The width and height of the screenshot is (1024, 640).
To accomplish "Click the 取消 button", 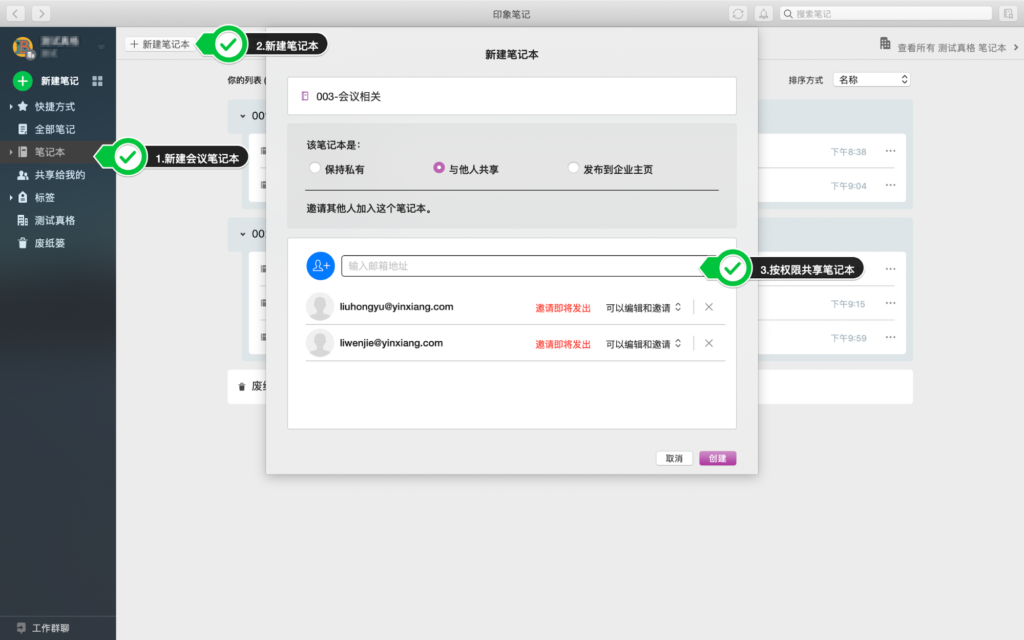I will click(674, 458).
